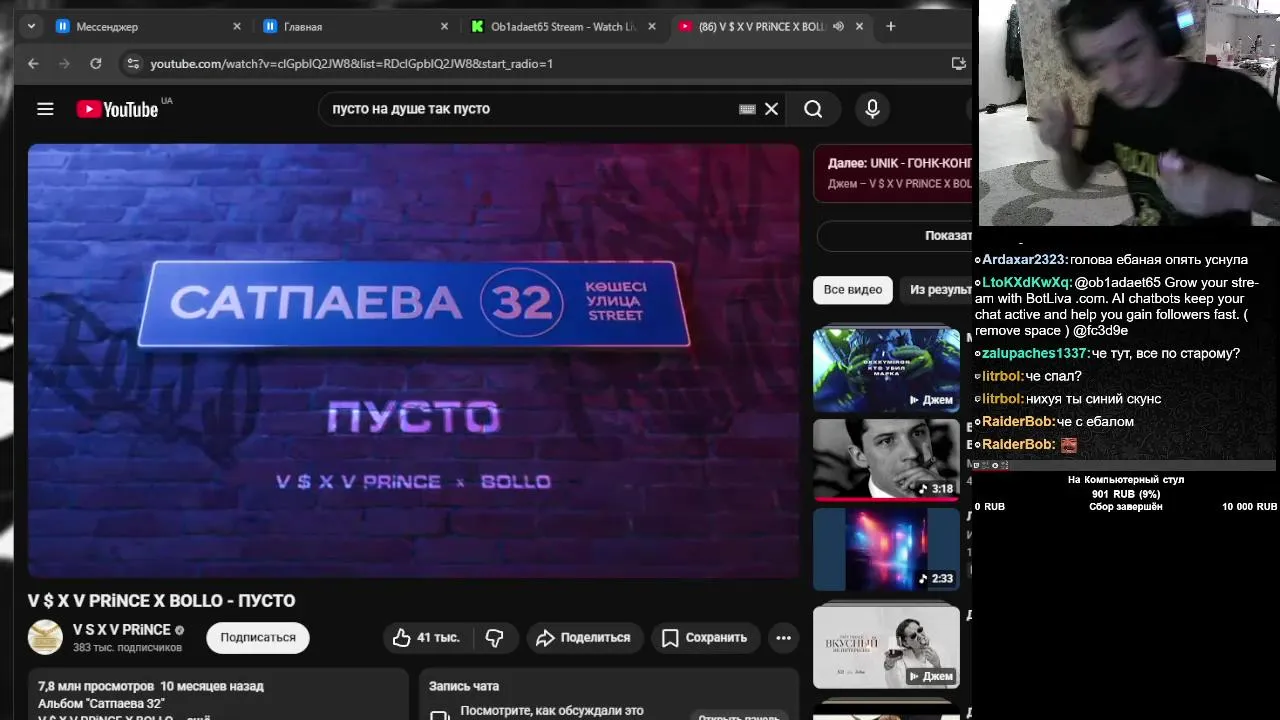
Task: Open the first Джем mix thumbnail
Action: [886, 370]
